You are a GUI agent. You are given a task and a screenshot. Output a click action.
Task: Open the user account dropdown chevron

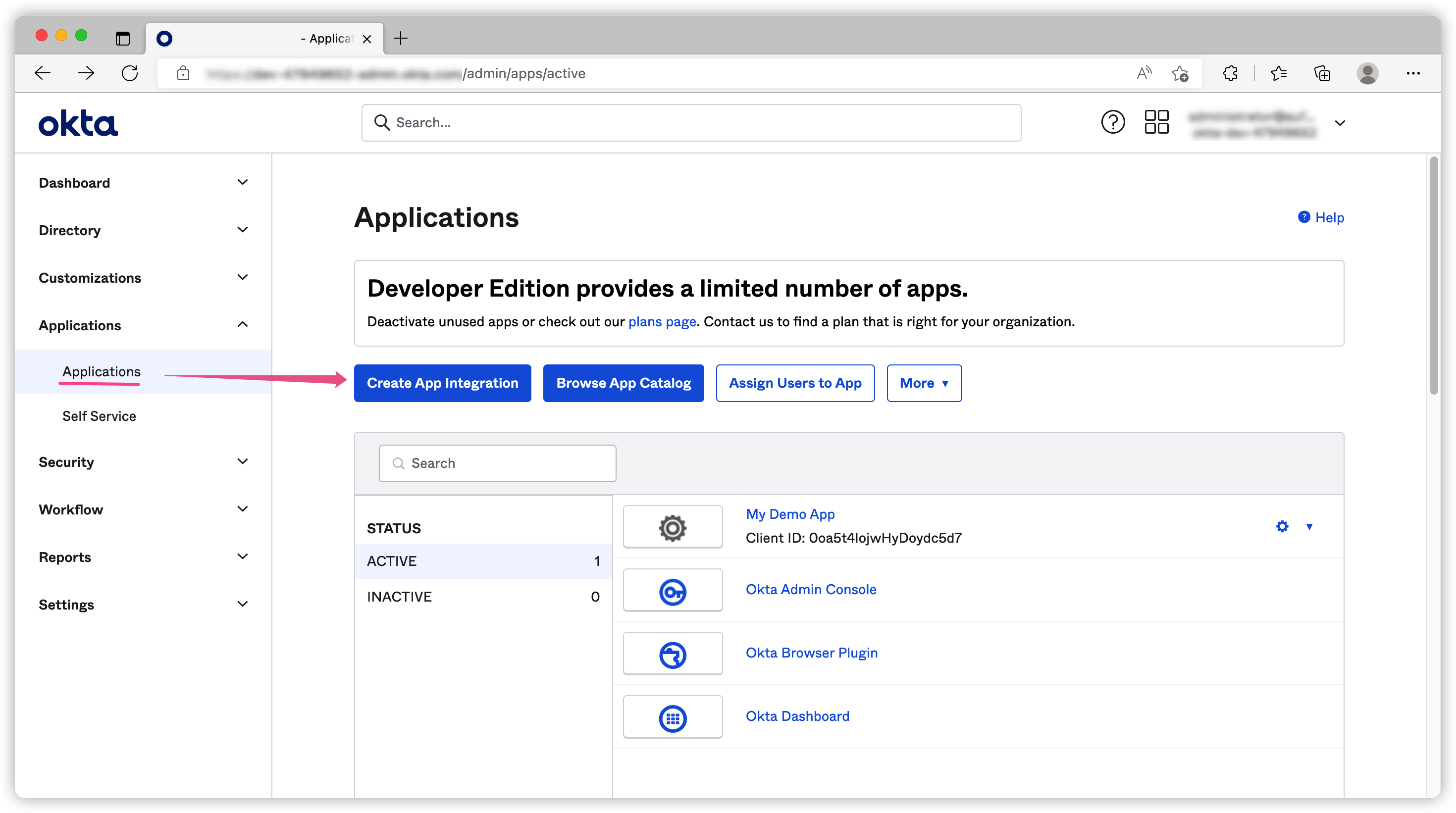[x=1340, y=123]
